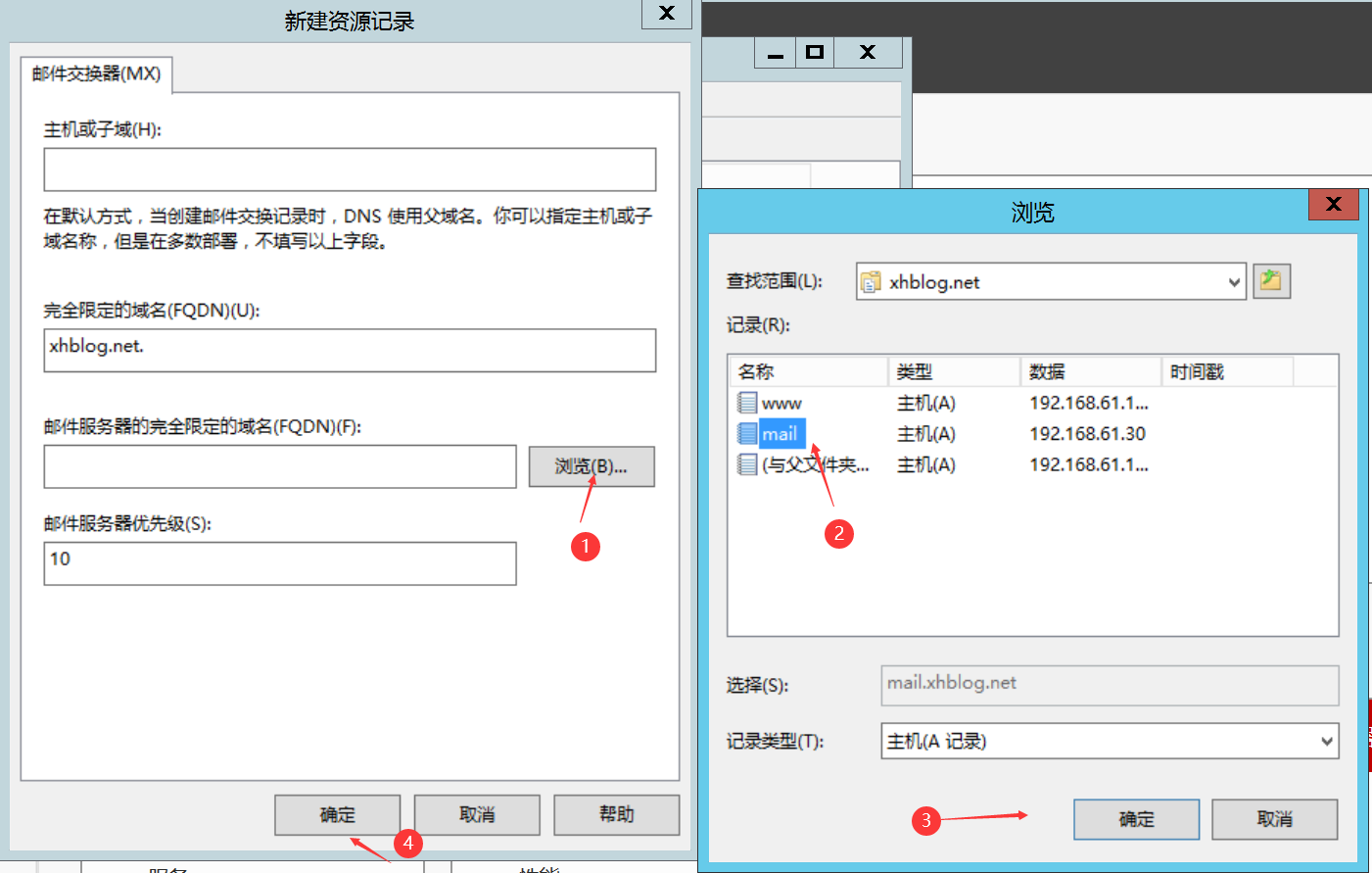Open the 记录类型 主机(A 记录) dropdown
Image resolution: width=1372 pixels, height=873 pixels.
[x=1327, y=742]
